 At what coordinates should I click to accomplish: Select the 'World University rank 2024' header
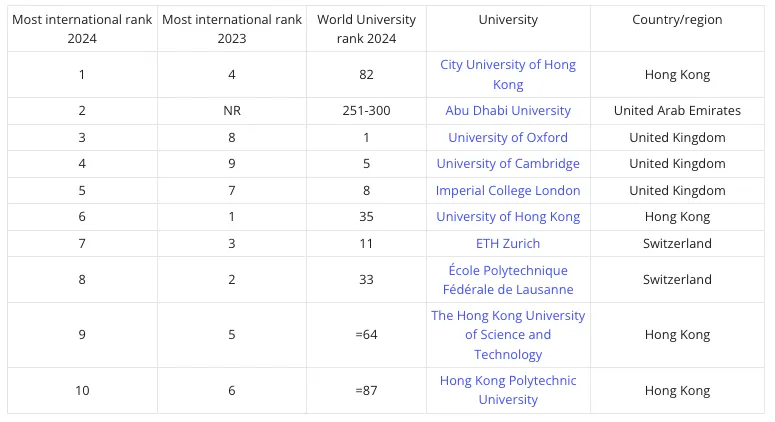click(x=365, y=29)
